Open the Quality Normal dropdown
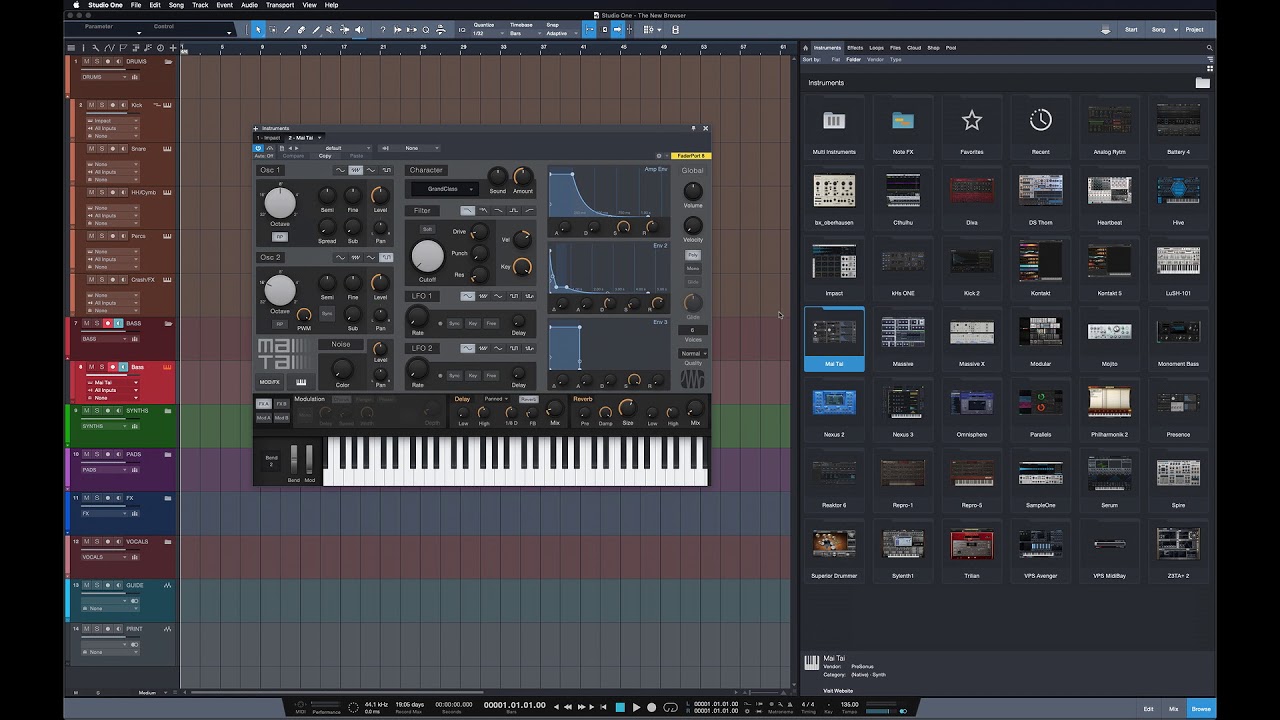1280x720 pixels. pos(693,353)
